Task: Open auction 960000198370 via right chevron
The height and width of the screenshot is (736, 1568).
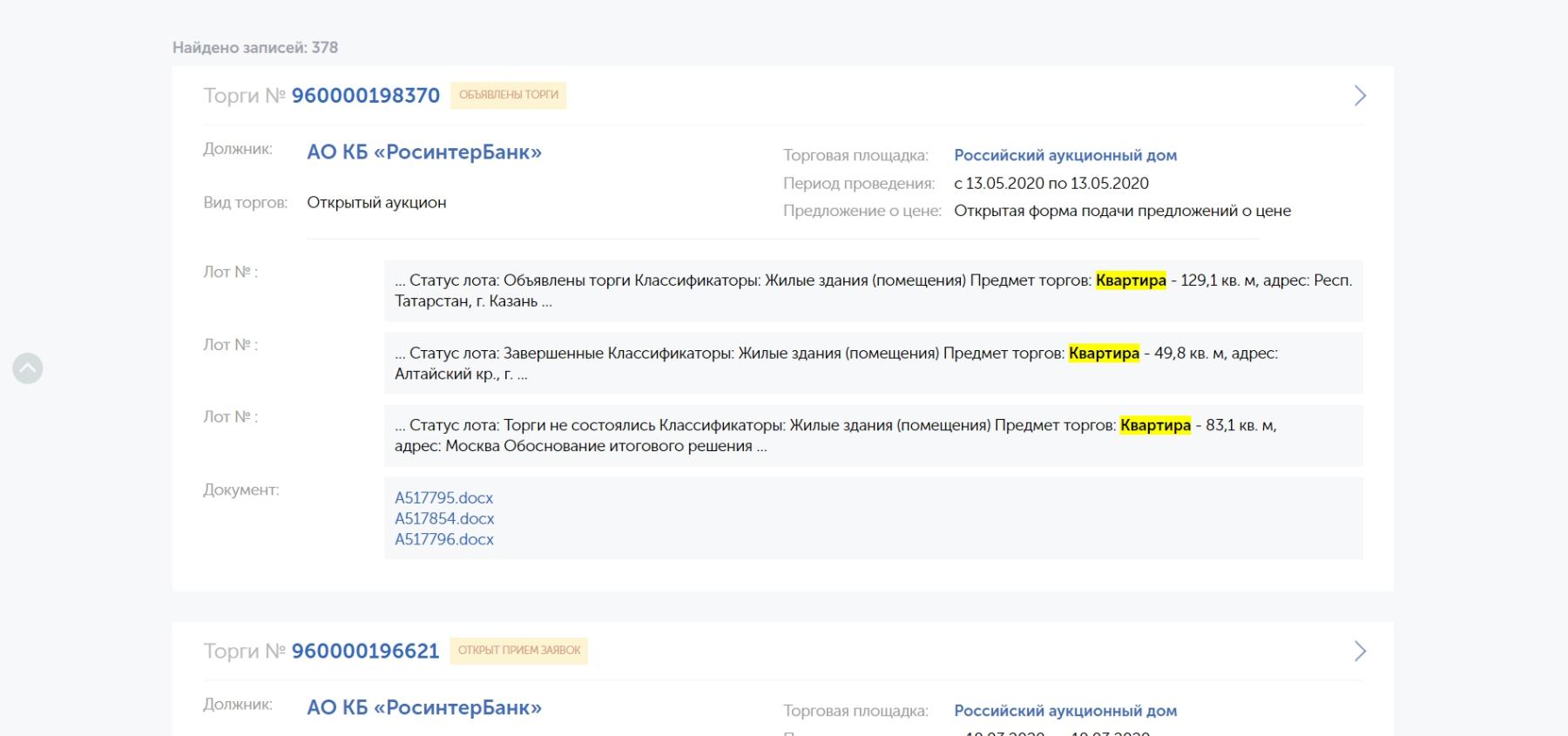Action: click(1360, 96)
